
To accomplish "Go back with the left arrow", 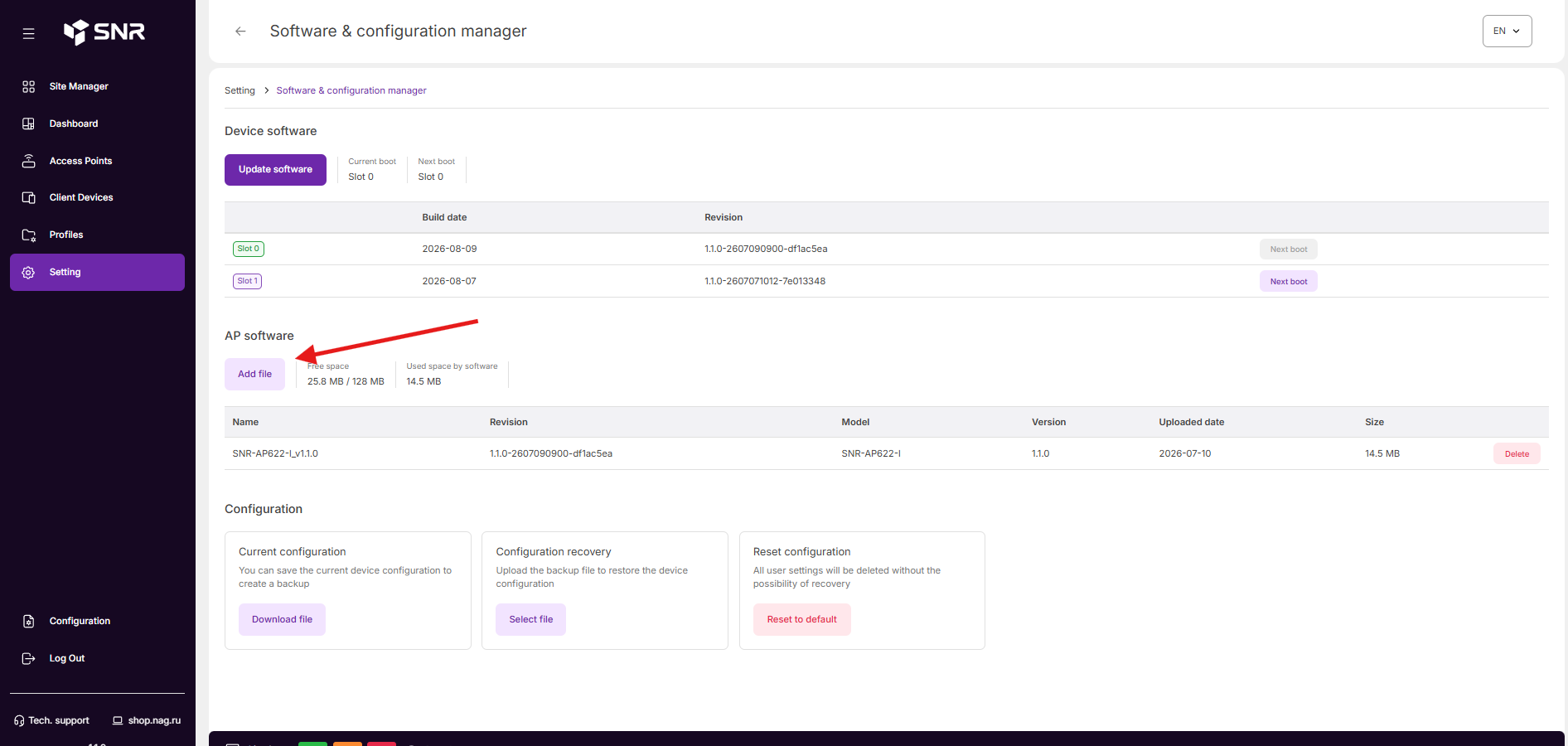I will [x=240, y=31].
